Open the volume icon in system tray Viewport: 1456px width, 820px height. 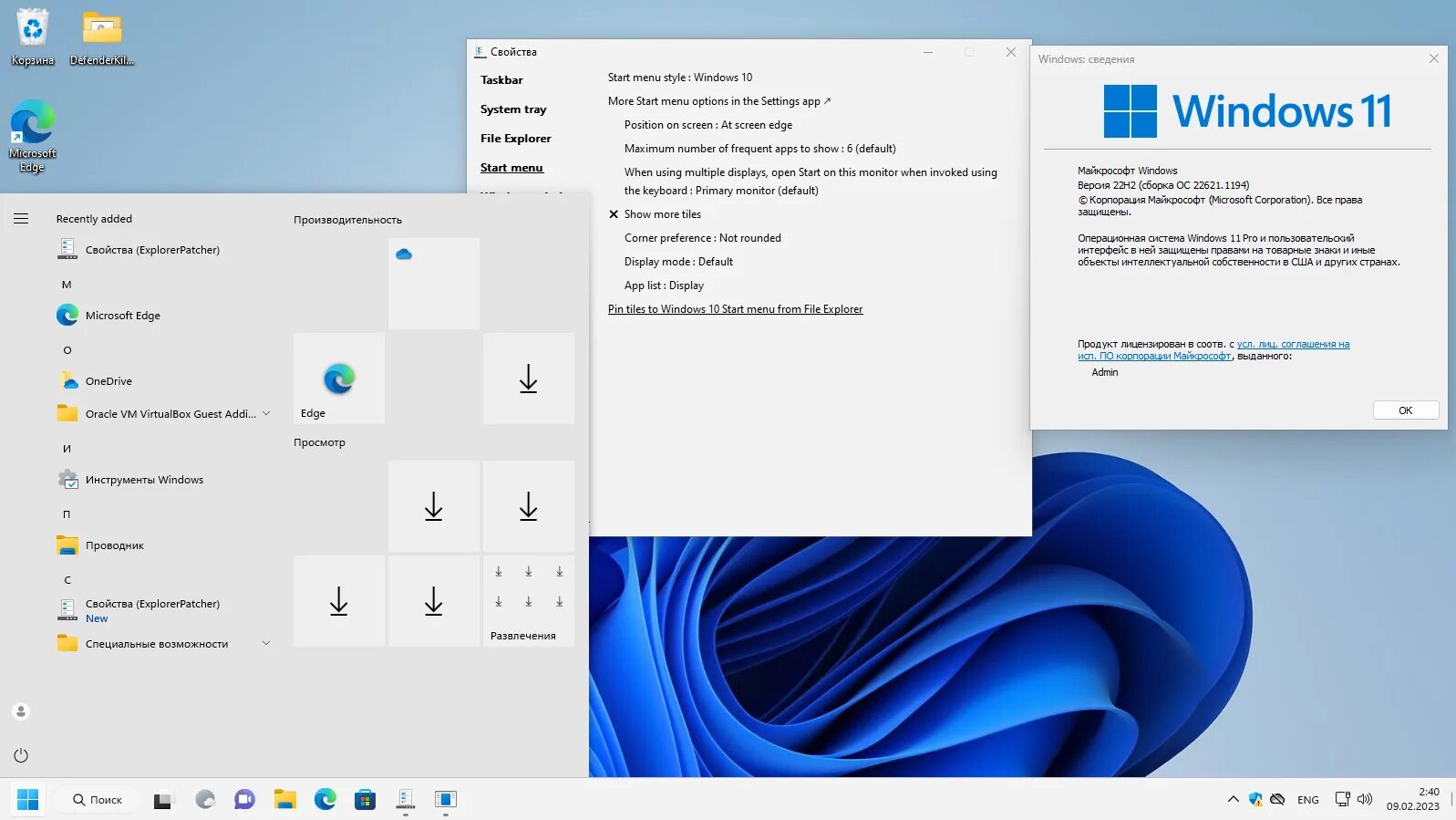pyautogui.click(x=1365, y=799)
